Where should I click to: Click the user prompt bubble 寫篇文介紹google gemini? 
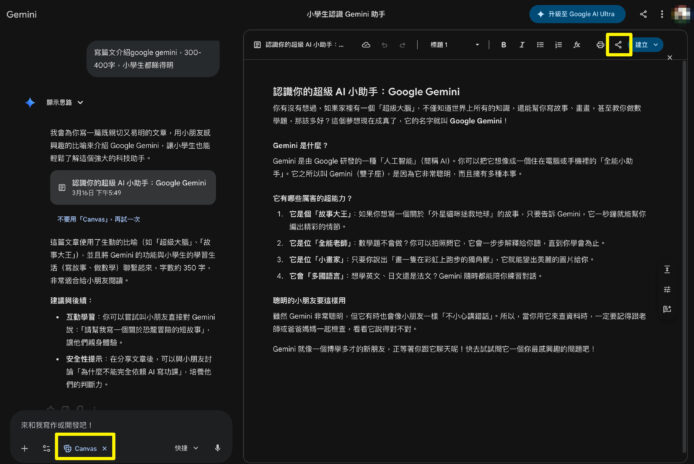[153, 58]
